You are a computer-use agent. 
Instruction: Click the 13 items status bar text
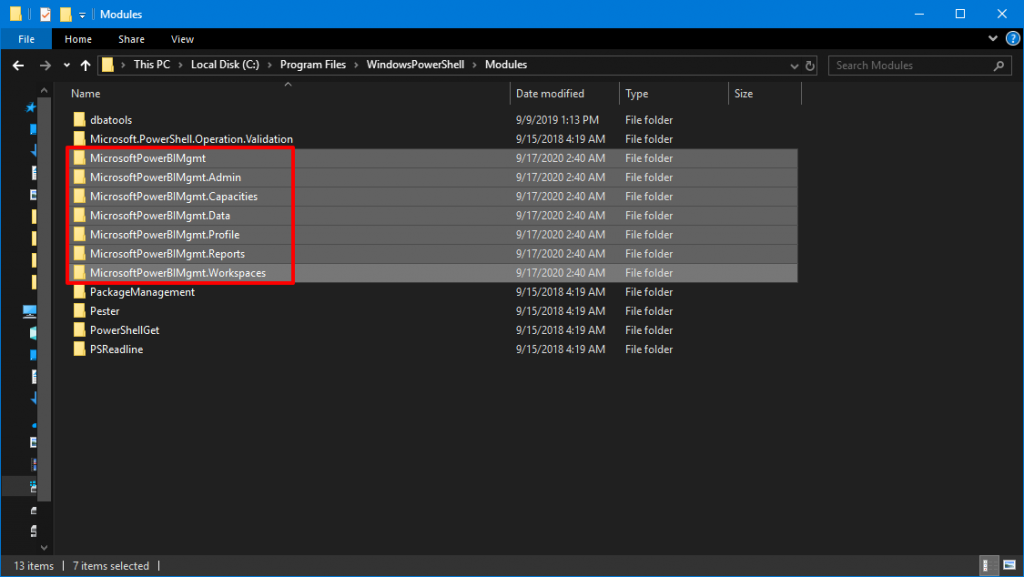[x=34, y=566]
